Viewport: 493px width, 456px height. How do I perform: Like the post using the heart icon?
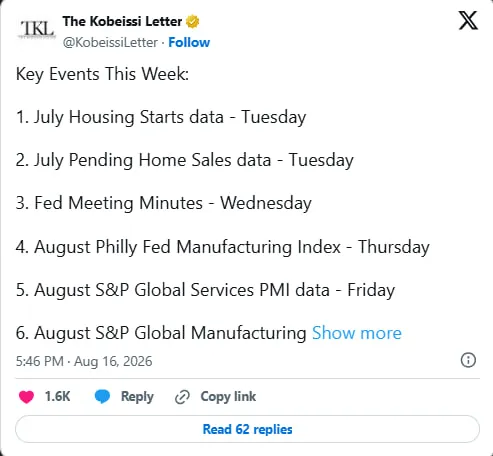coord(26,397)
